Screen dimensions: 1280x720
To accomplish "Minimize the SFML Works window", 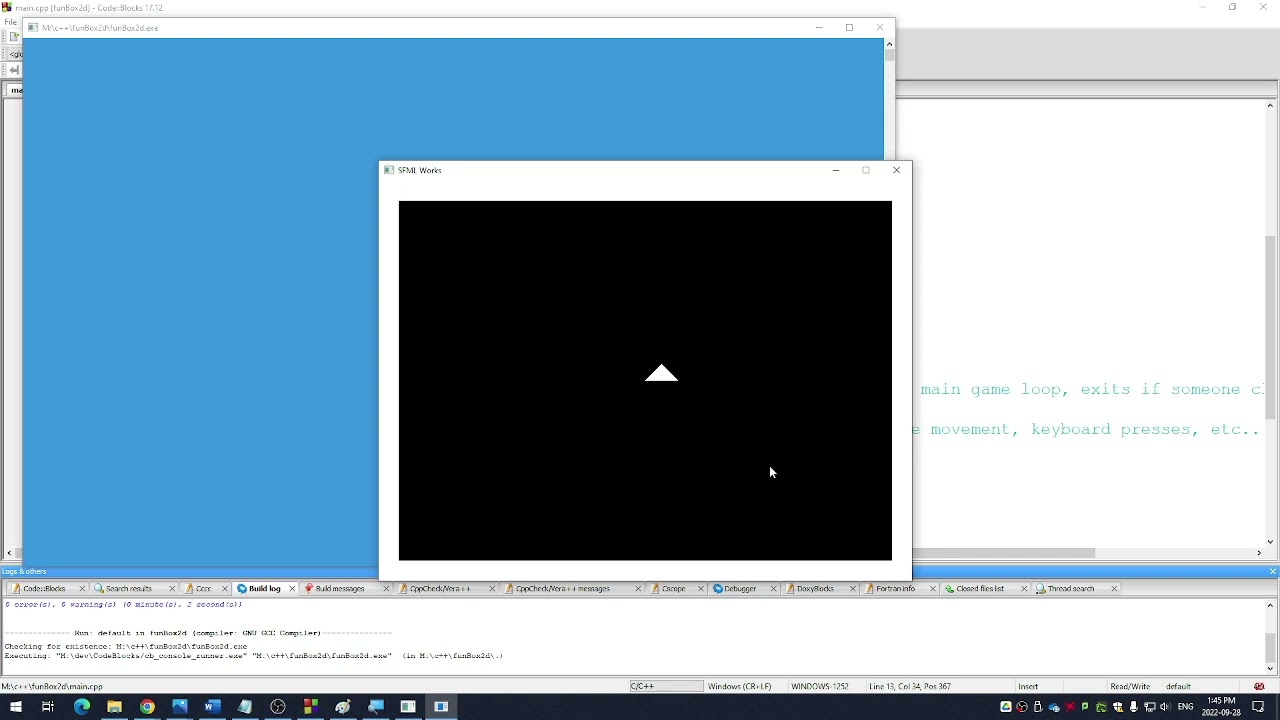I will tap(836, 170).
